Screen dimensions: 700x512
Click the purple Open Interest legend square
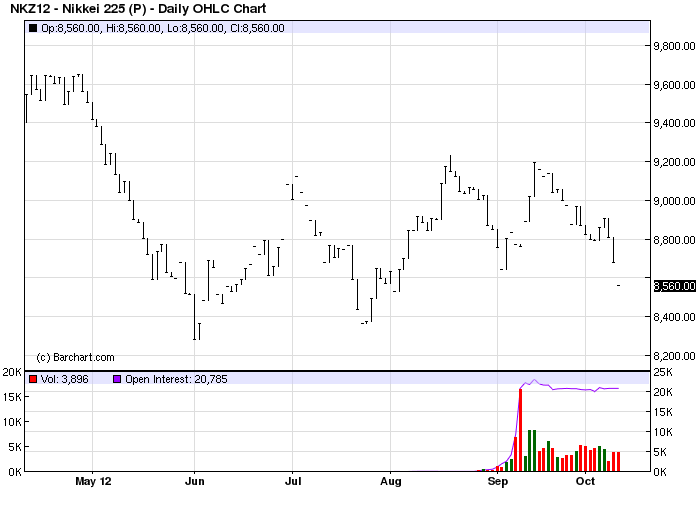point(117,379)
